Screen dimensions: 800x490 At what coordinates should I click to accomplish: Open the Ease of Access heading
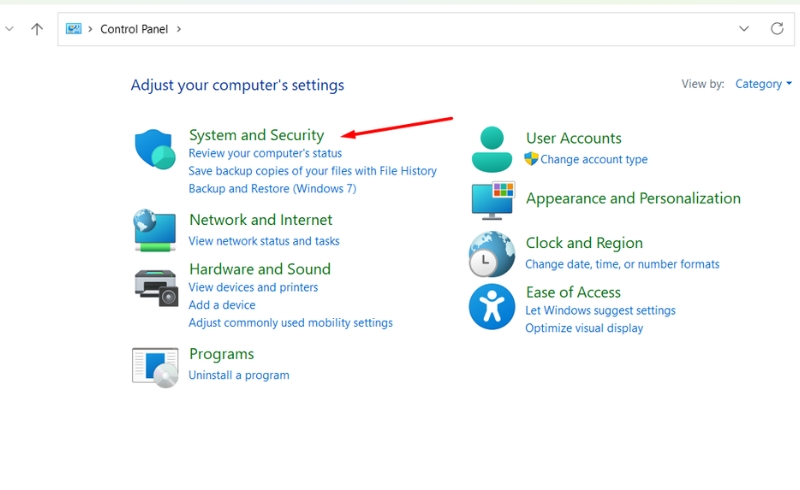573,292
